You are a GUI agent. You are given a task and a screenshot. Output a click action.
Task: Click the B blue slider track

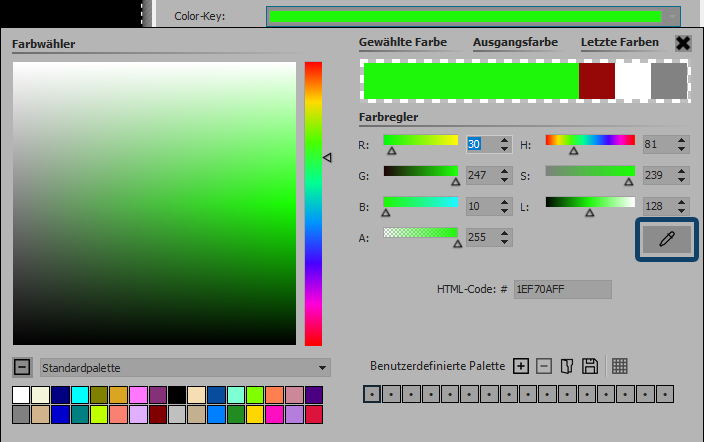(x=421, y=202)
